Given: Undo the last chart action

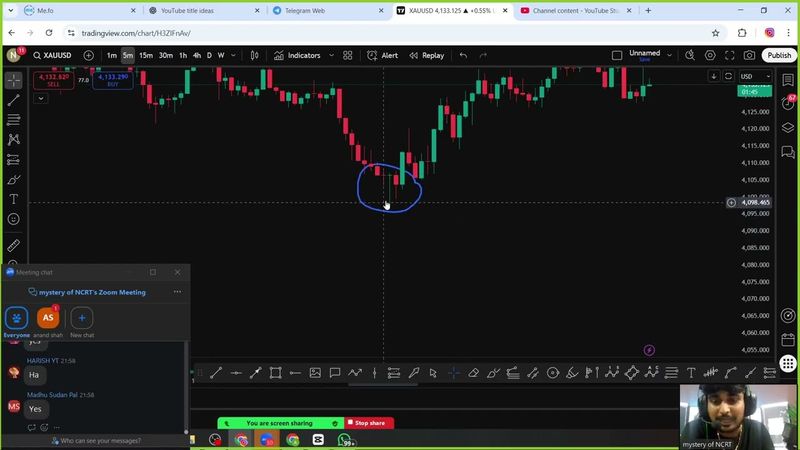Looking at the screenshot, I should click(463, 56).
